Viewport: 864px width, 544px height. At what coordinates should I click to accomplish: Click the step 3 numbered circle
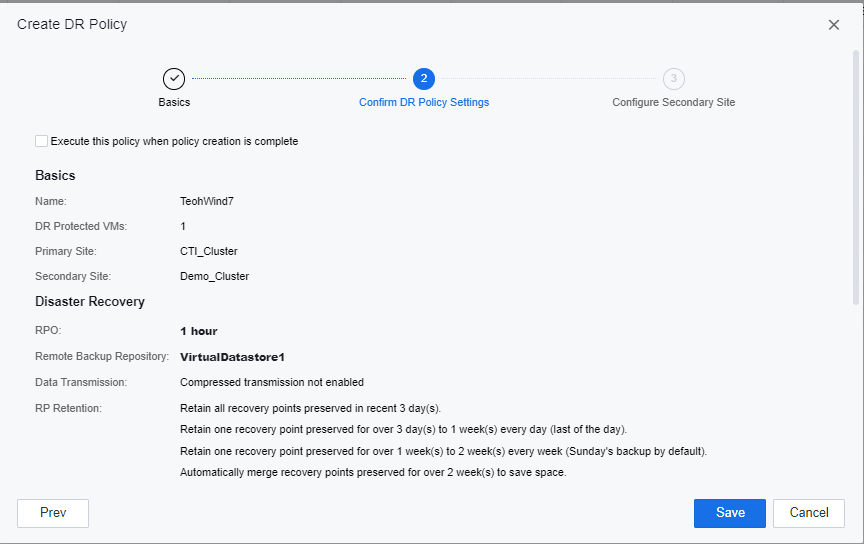674,79
